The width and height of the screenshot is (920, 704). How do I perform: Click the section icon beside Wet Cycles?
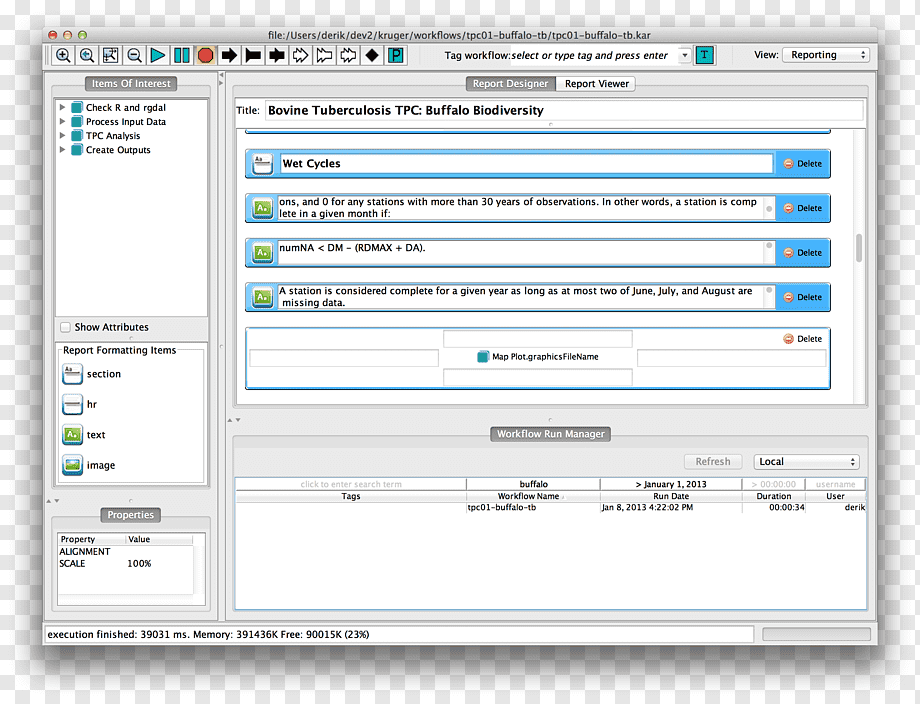pos(262,164)
